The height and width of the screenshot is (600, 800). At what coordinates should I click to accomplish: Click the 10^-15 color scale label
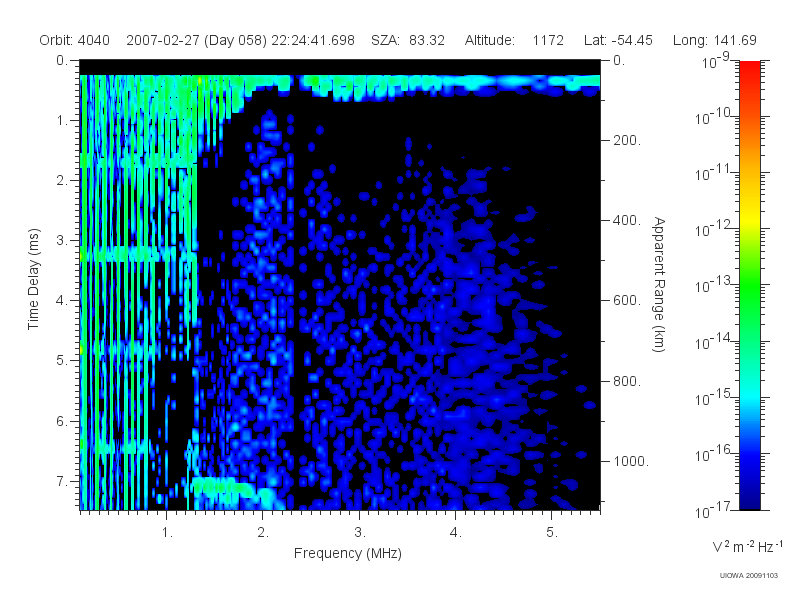point(712,398)
